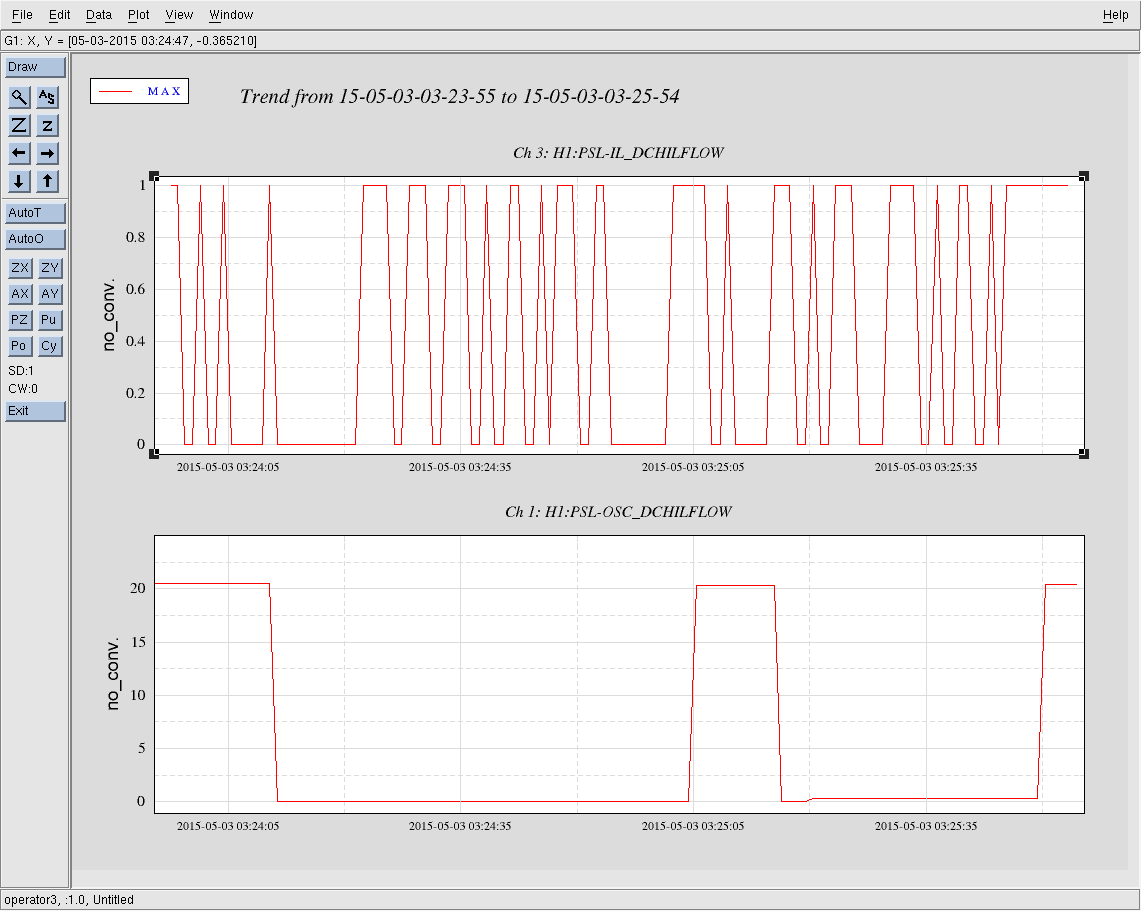Image resolution: width=1141 pixels, height=911 pixels.
Task: Click the 'Ch 1: H1:PSL-OSC_DCHILFLOW' plot title
Action: (619, 512)
